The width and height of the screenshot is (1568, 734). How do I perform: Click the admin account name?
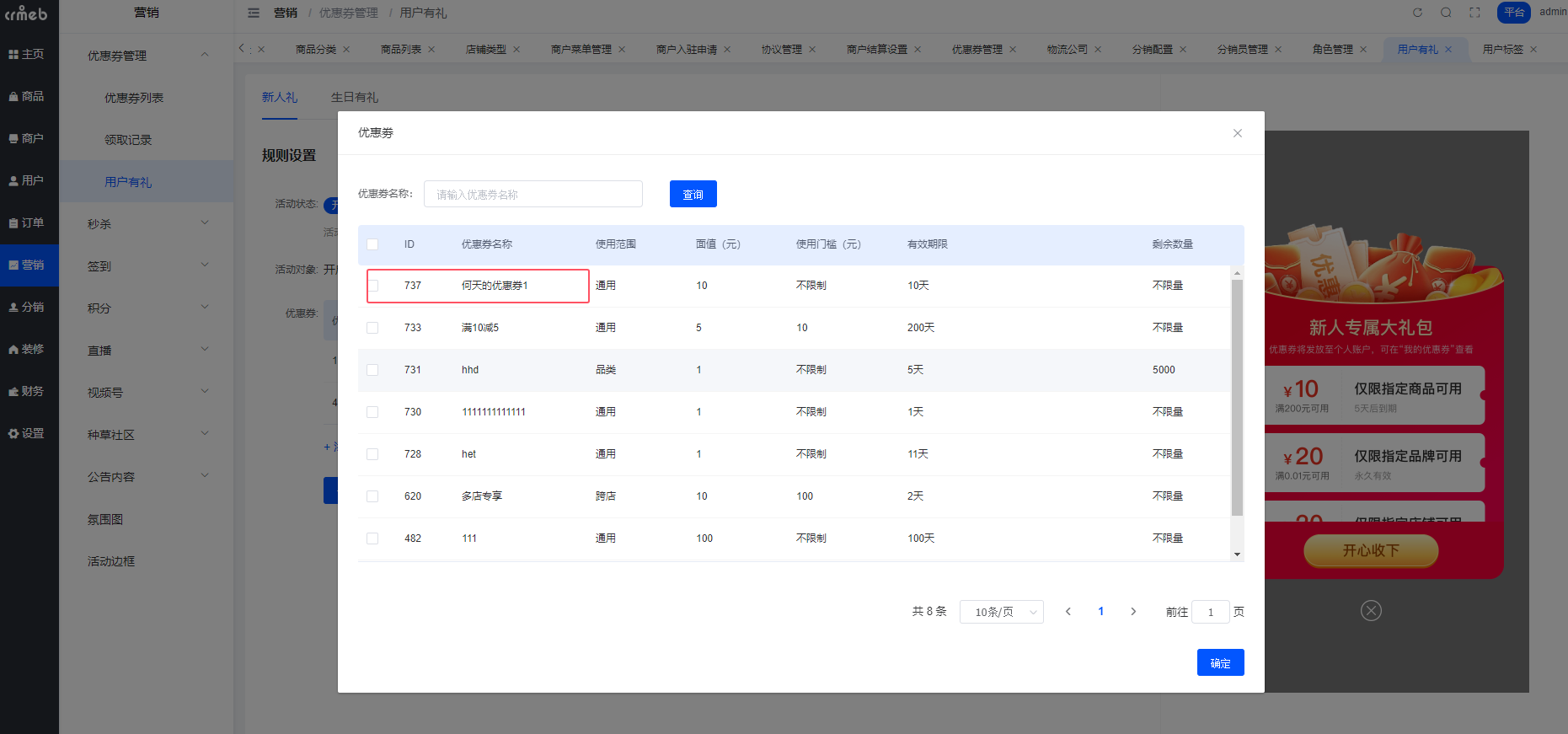[x=1553, y=12]
